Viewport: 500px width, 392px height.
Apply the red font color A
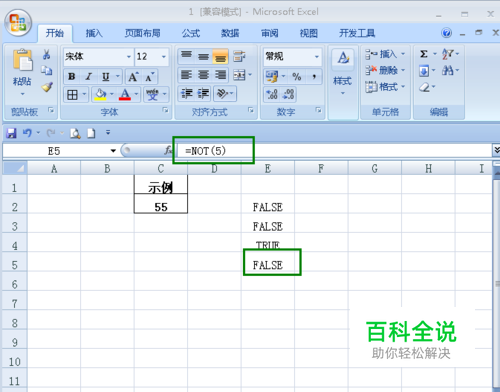(125, 95)
